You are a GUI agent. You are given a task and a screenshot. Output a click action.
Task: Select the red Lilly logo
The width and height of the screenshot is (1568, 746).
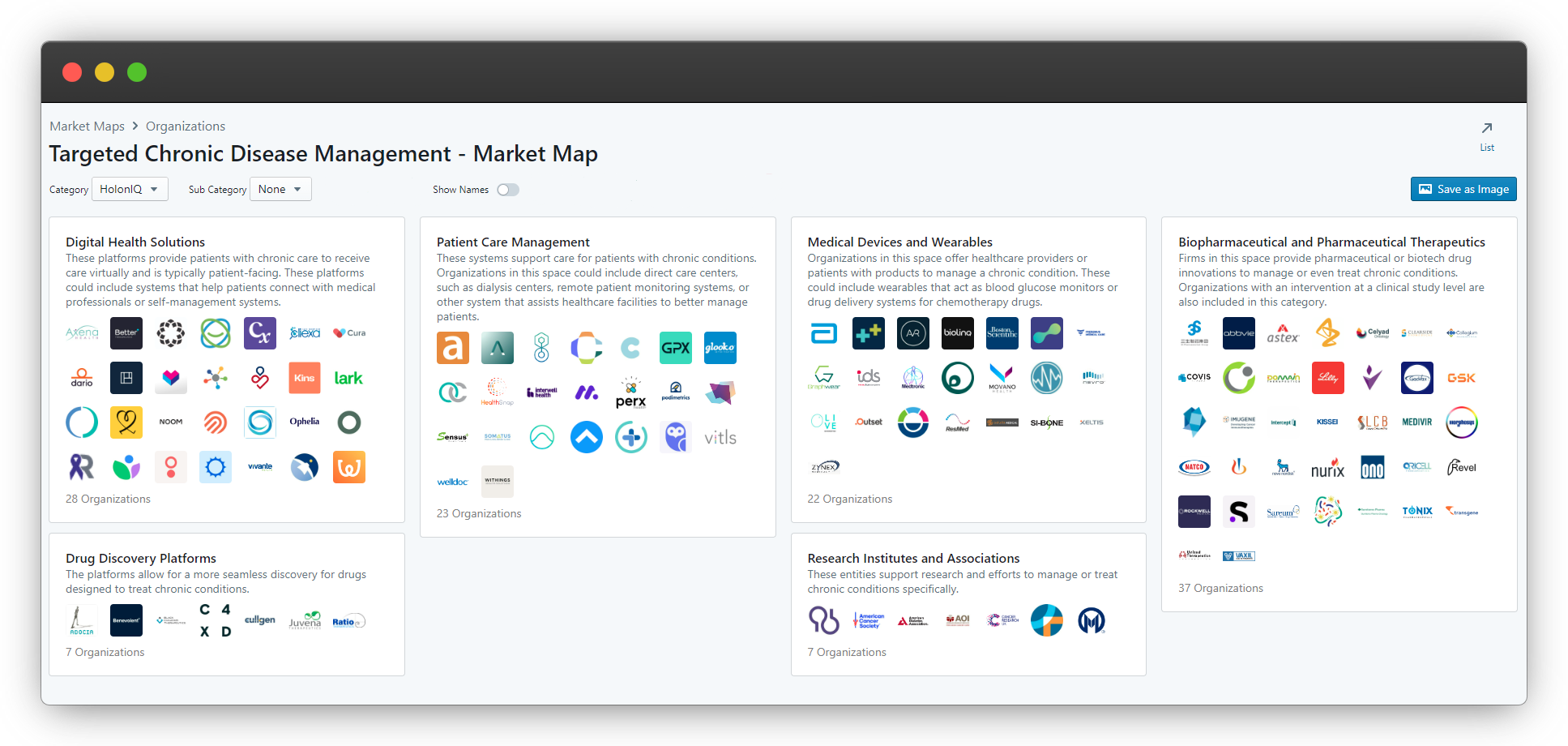click(x=1328, y=378)
